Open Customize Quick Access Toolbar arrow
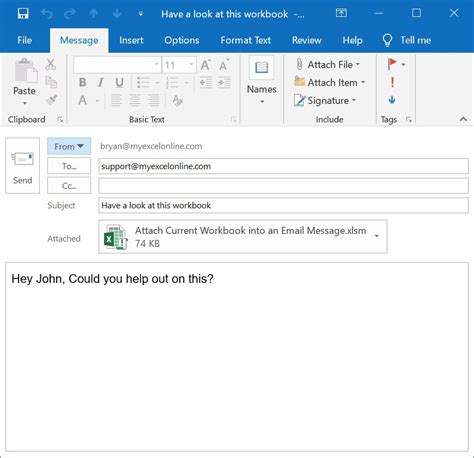 pyautogui.click(x=141, y=14)
